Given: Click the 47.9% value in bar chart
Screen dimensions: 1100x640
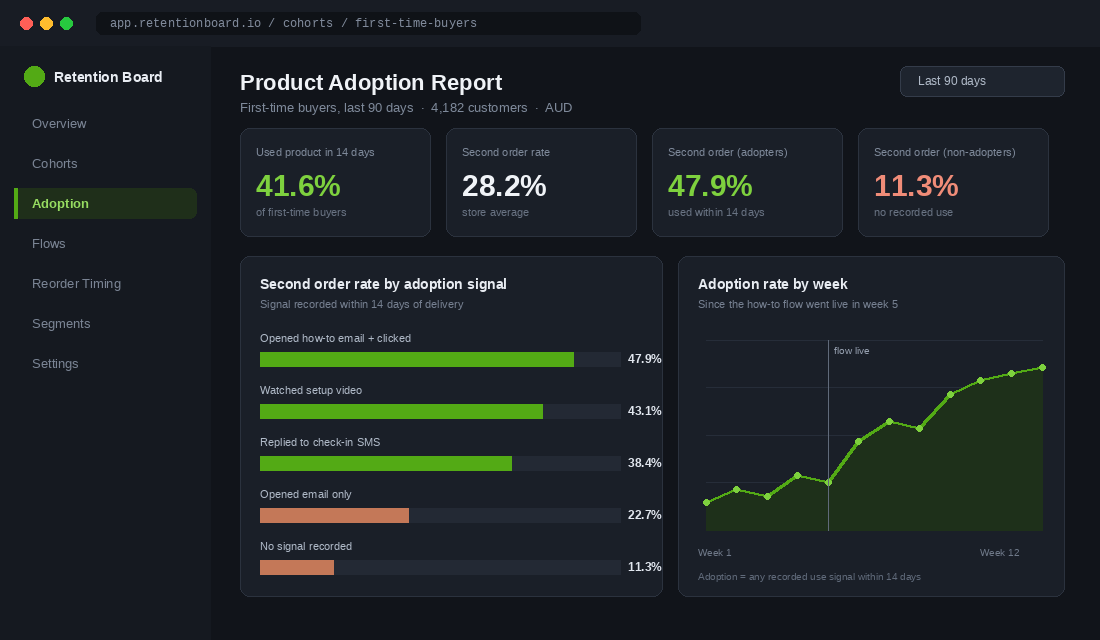Looking at the screenshot, I should (645, 359).
